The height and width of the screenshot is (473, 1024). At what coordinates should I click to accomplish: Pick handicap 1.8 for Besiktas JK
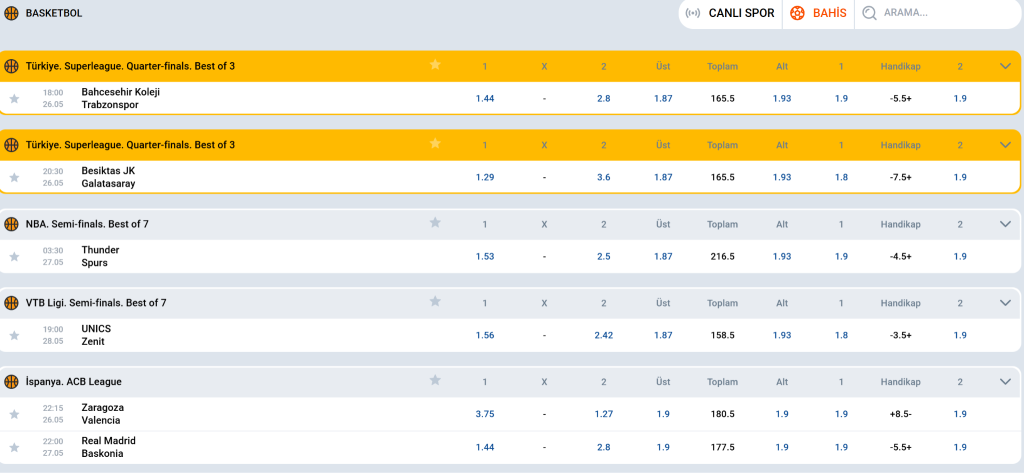[x=841, y=178]
